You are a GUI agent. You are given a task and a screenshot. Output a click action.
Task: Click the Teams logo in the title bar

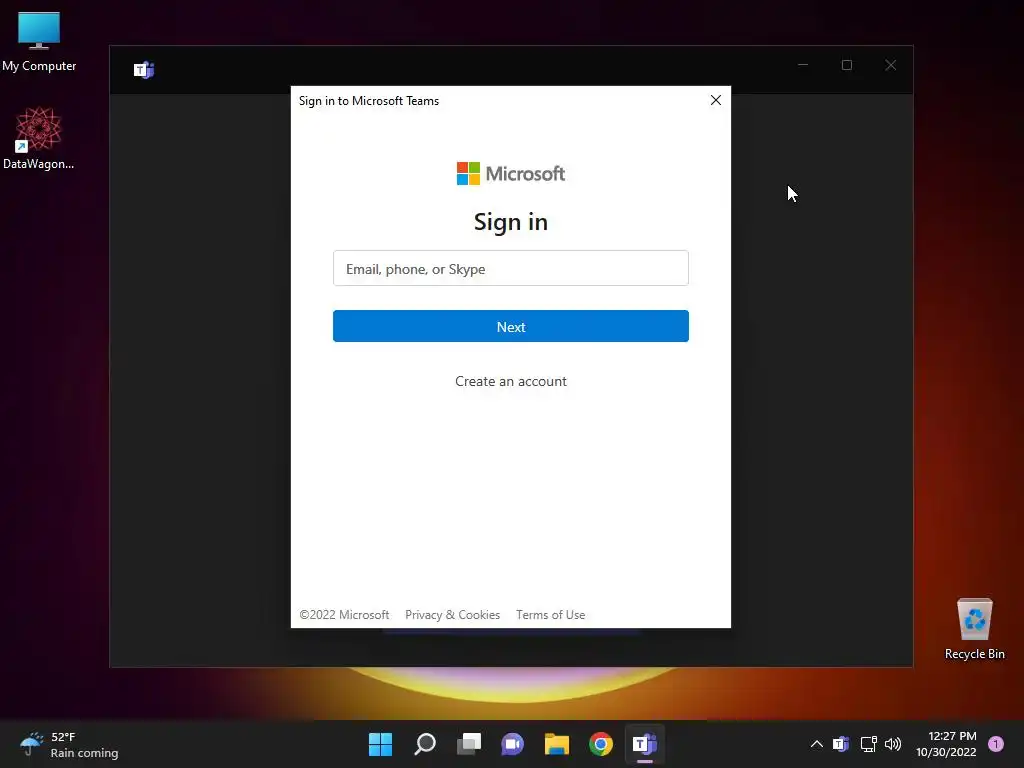(x=144, y=69)
